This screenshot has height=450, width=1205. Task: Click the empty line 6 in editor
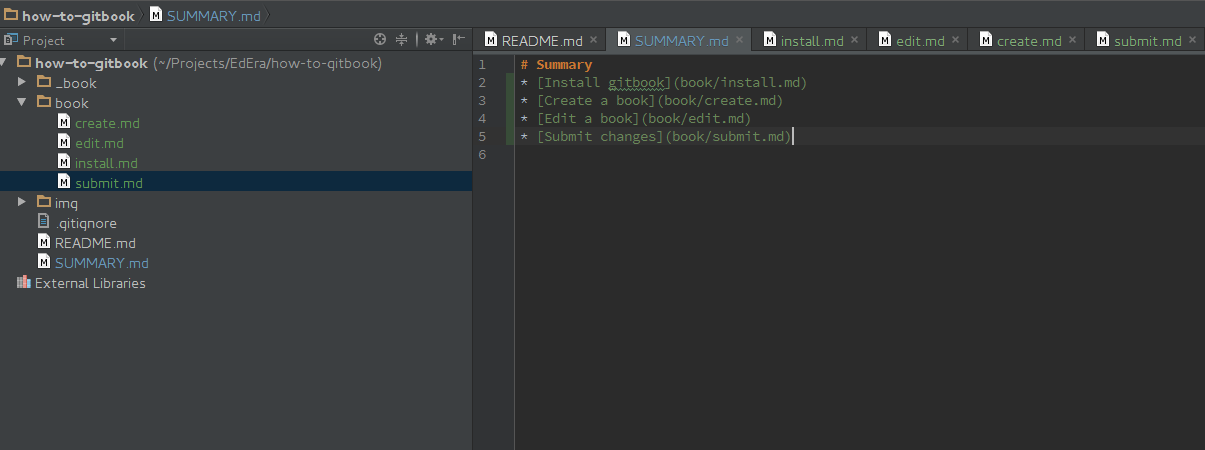[860, 155]
